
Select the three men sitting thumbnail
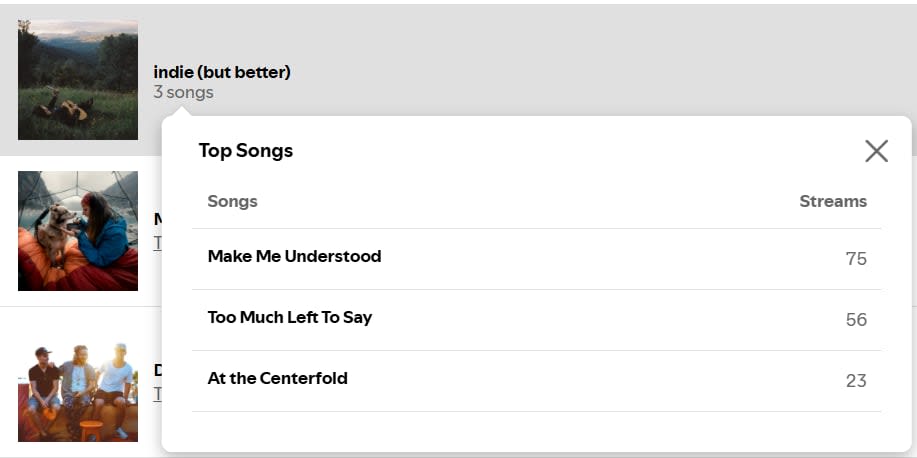(78, 391)
